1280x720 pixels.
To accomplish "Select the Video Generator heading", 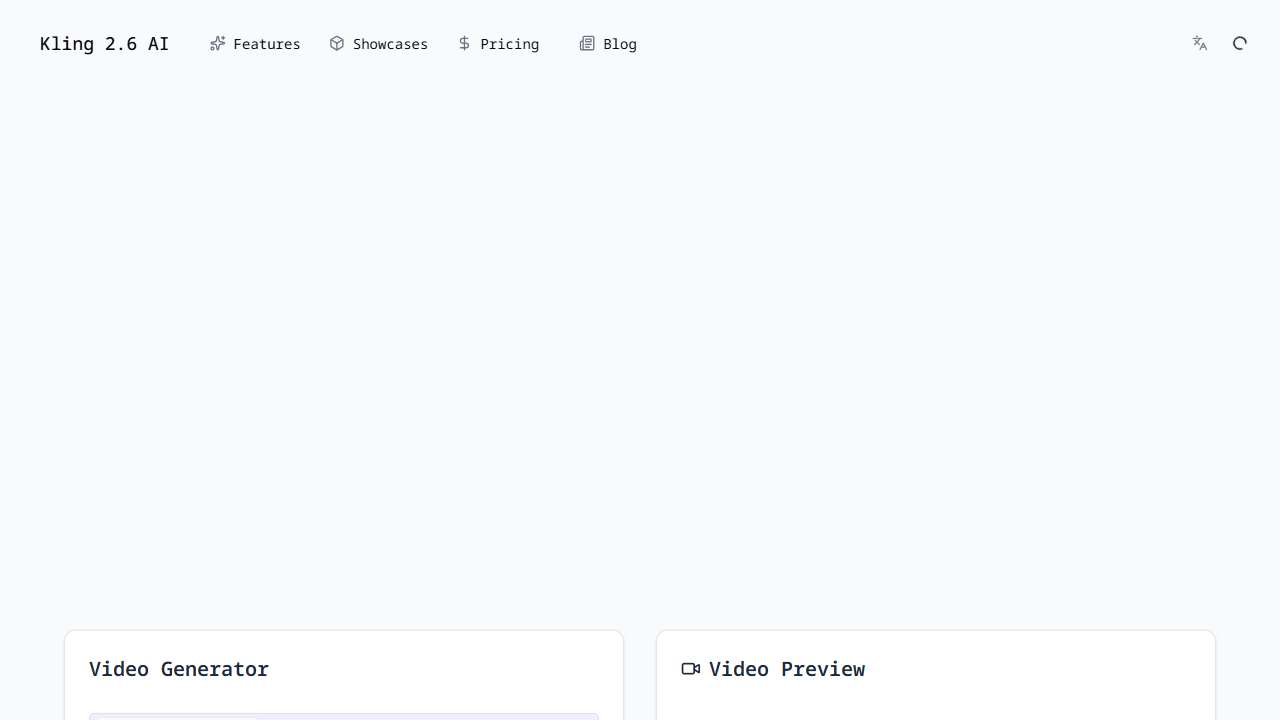I will (179, 669).
